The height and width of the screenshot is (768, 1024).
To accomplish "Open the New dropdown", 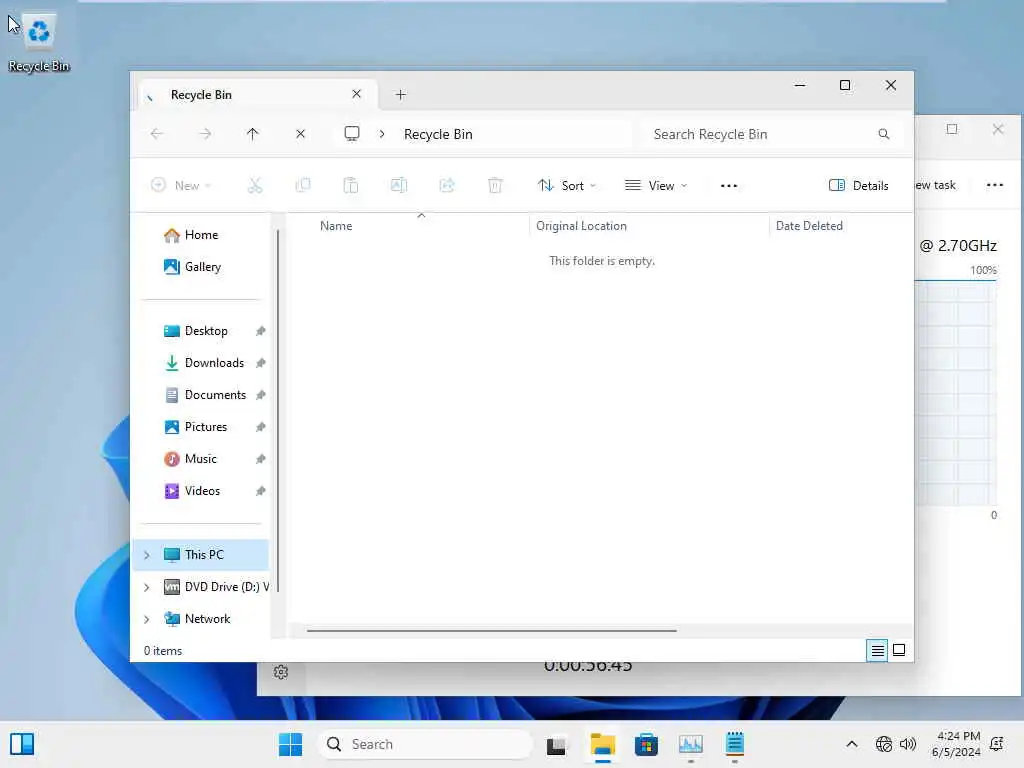I will pyautogui.click(x=181, y=185).
